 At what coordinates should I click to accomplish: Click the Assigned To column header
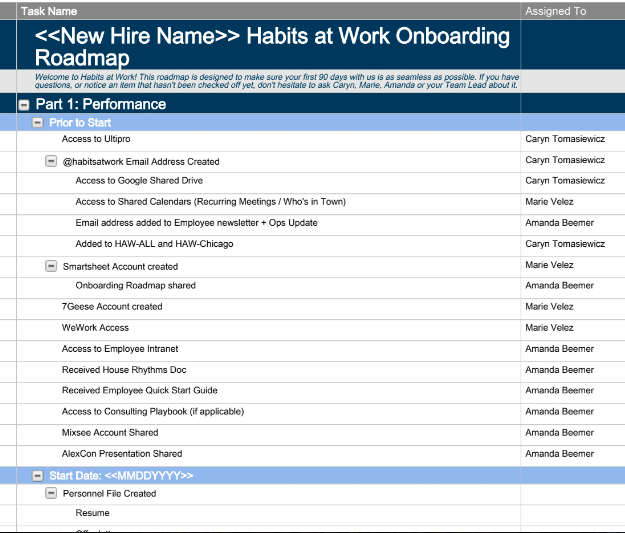tap(573, 11)
